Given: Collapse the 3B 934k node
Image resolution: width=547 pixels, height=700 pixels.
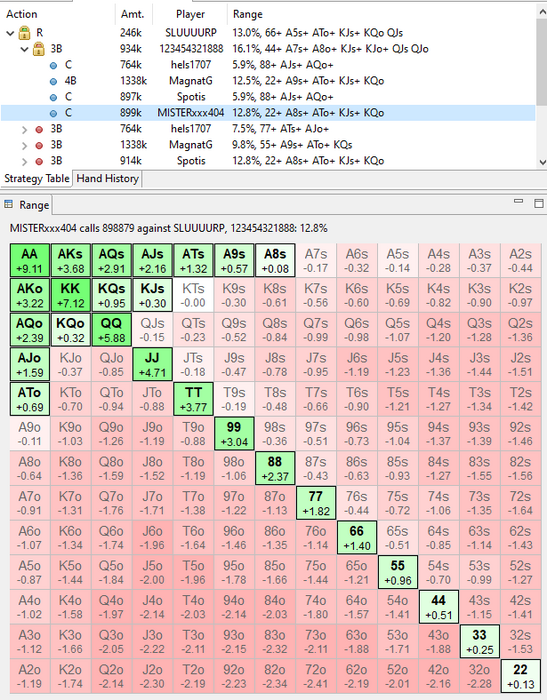Looking at the screenshot, I should [25, 49].
